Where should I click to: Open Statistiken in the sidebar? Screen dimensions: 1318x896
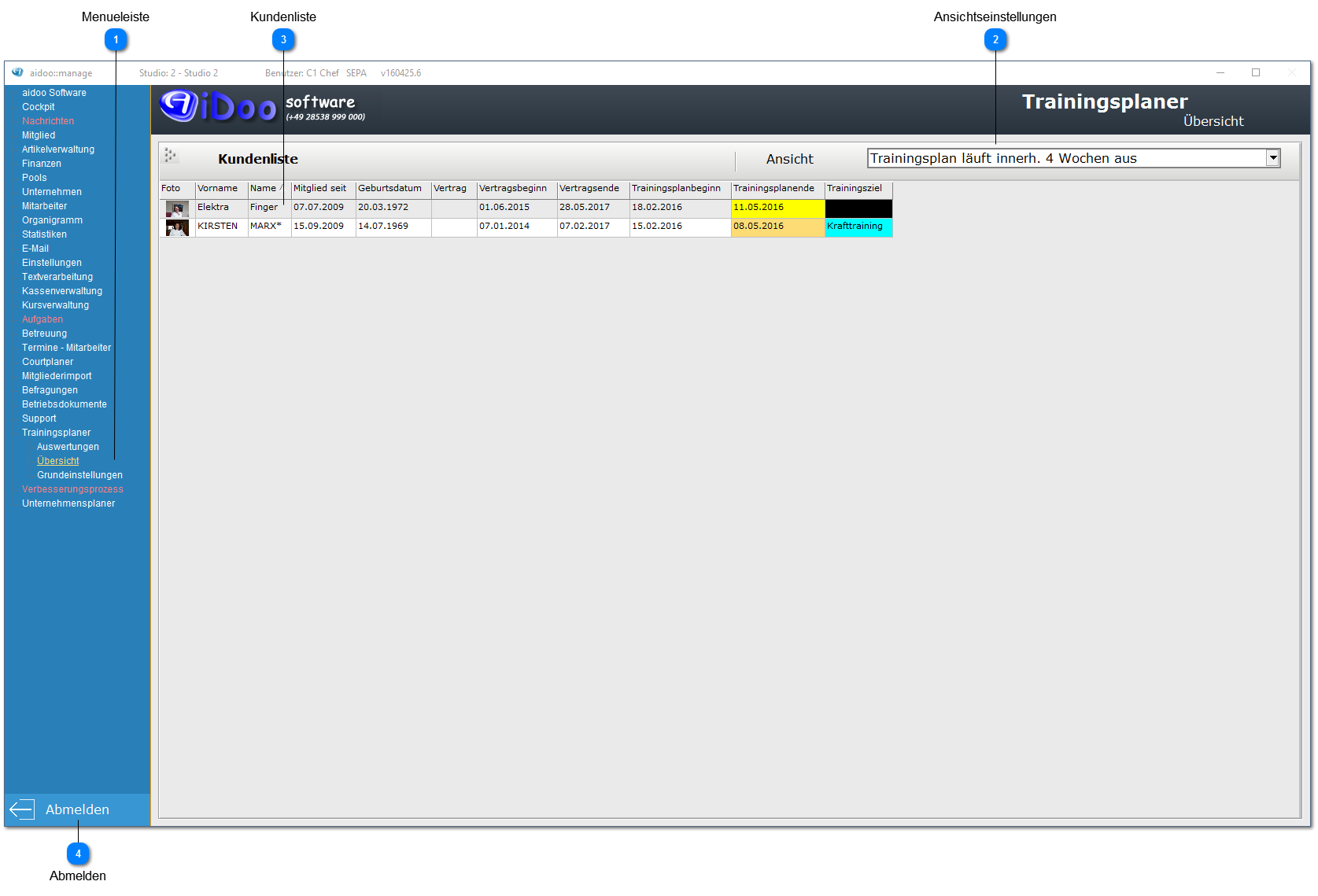(x=45, y=234)
